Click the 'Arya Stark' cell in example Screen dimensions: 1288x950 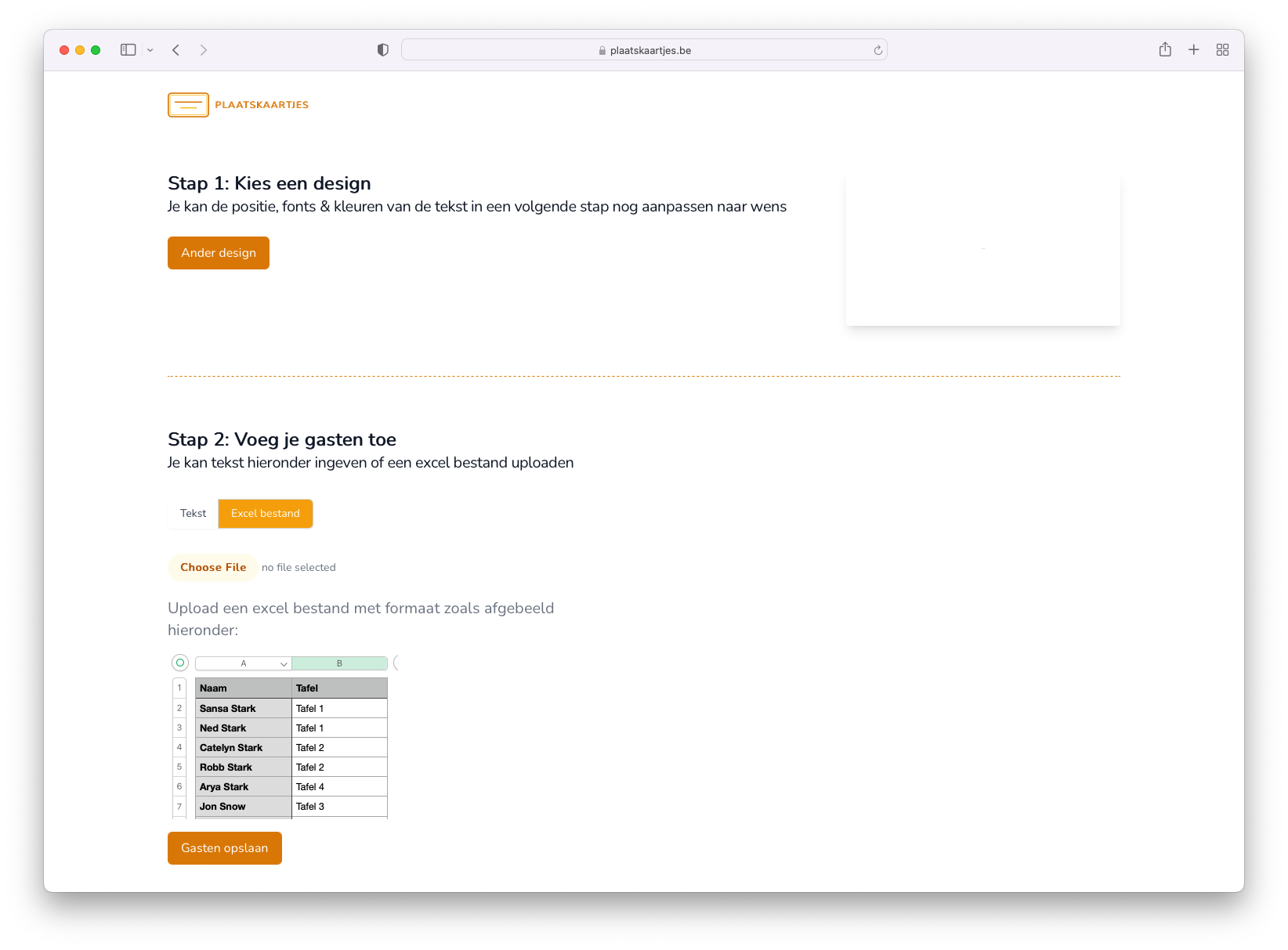244,786
